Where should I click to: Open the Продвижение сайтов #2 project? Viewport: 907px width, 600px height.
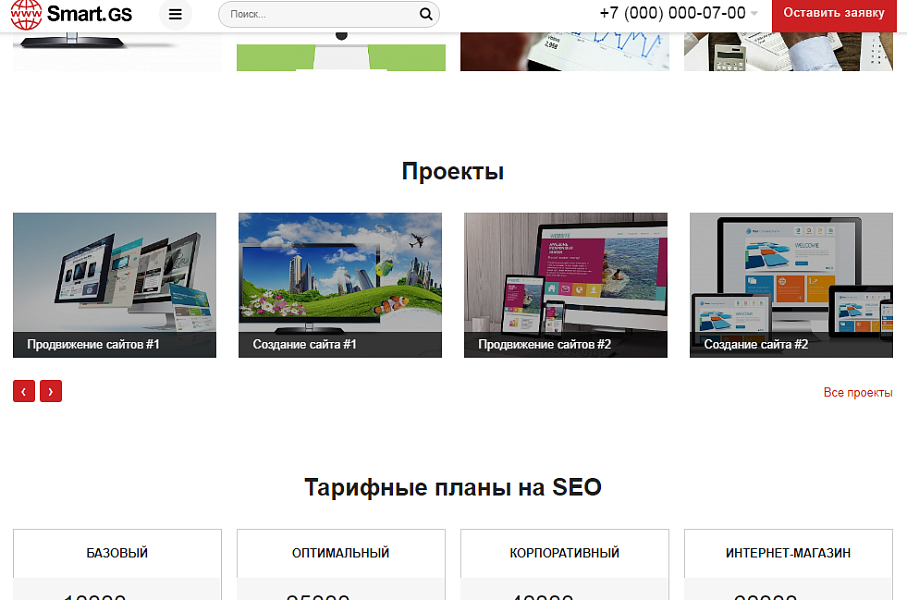tap(565, 284)
